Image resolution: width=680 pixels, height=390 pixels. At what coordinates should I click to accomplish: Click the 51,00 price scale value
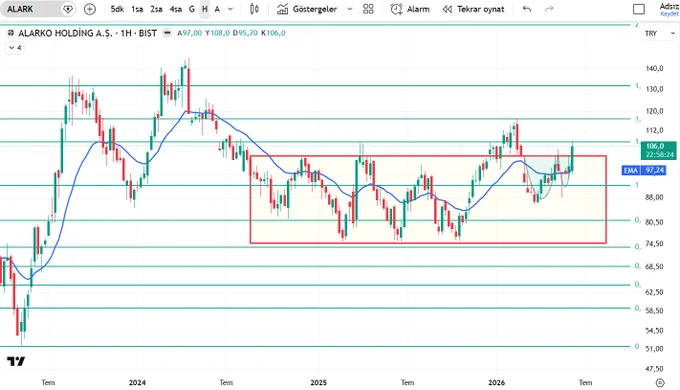click(x=654, y=349)
